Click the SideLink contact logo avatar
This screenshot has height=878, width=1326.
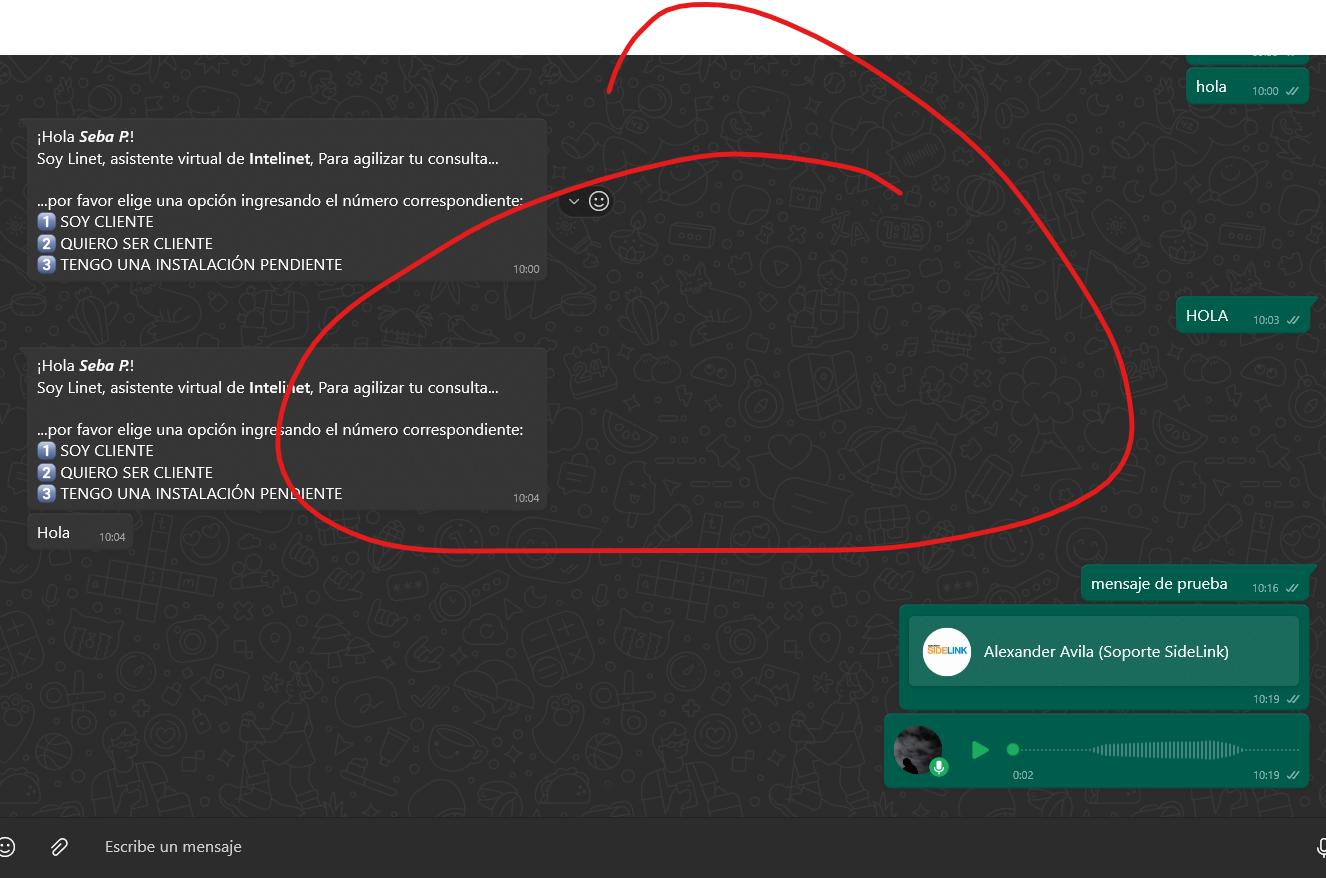pyautogui.click(x=946, y=652)
